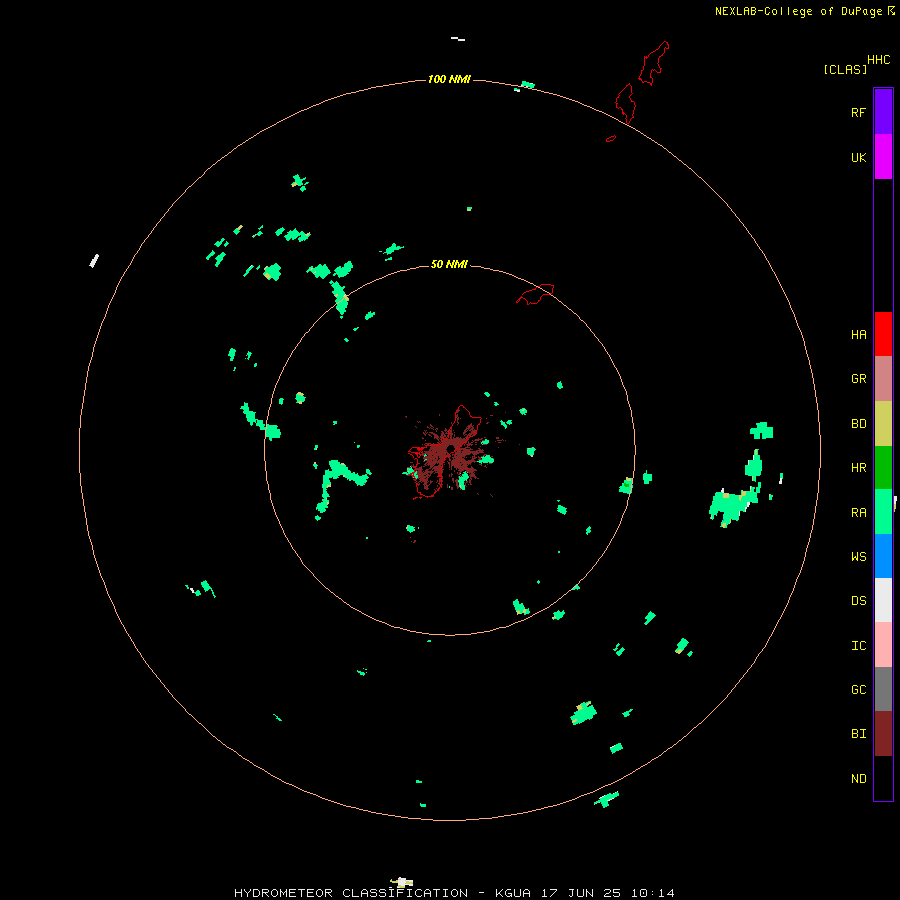Click the "BI" legend label
The width and height of the screenshot is (900, 900).
(x=858, y=734)
